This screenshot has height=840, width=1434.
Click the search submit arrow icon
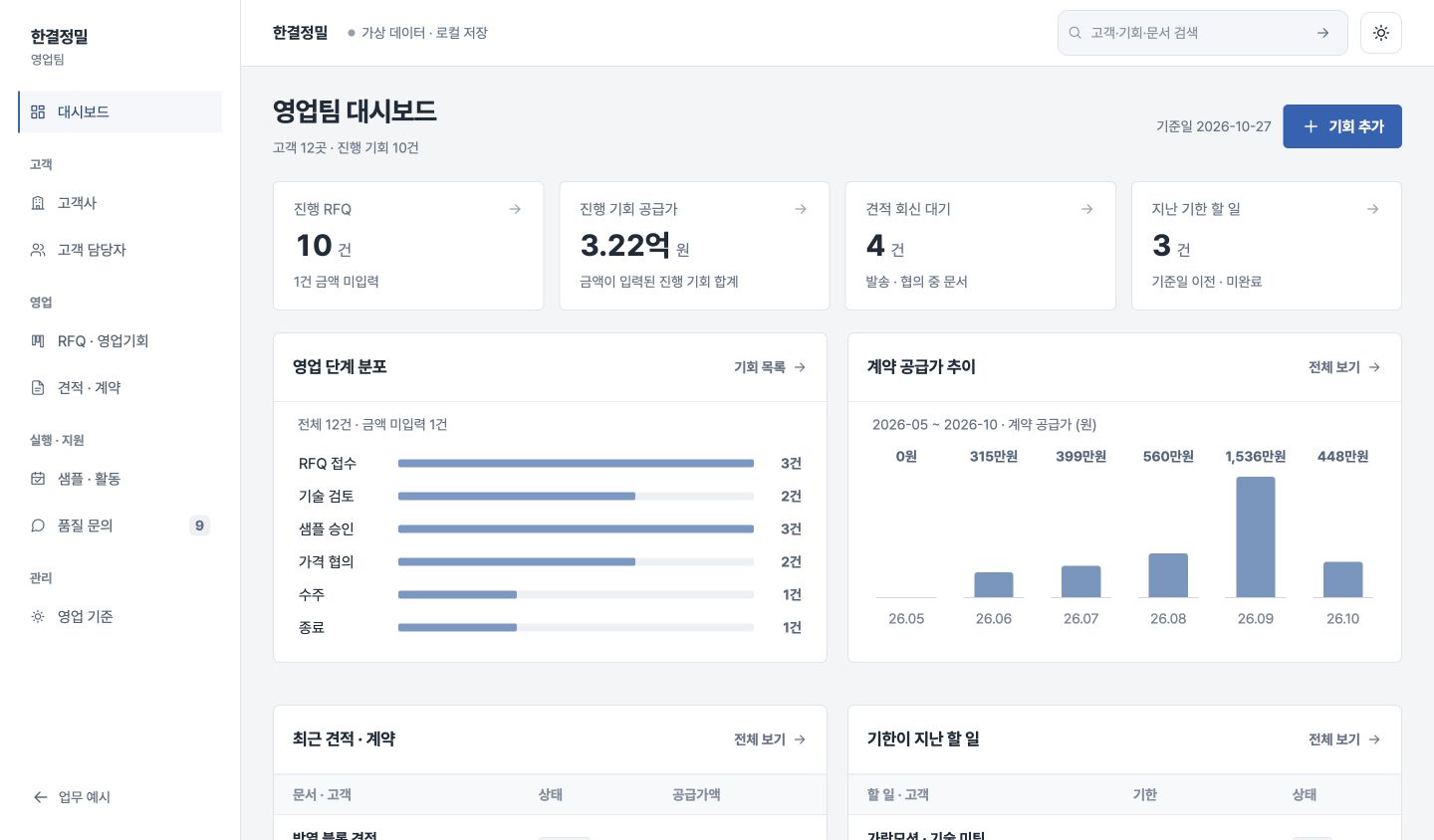[x=1322, y=33]
